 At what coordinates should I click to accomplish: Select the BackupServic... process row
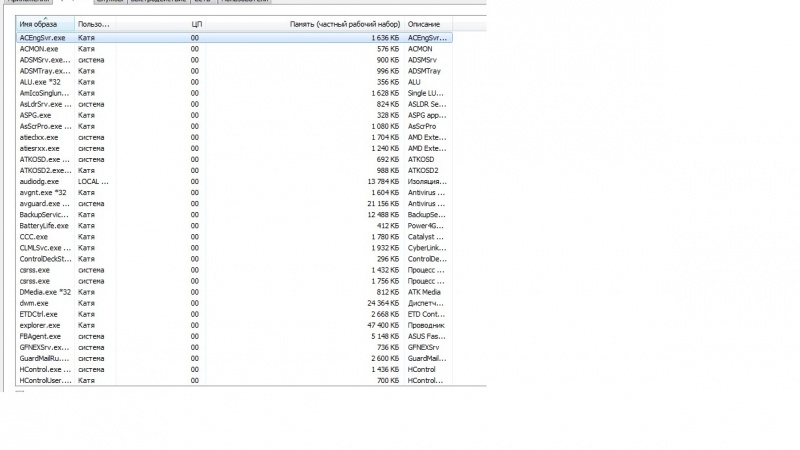pyautogui.click(x=234, y=215)
